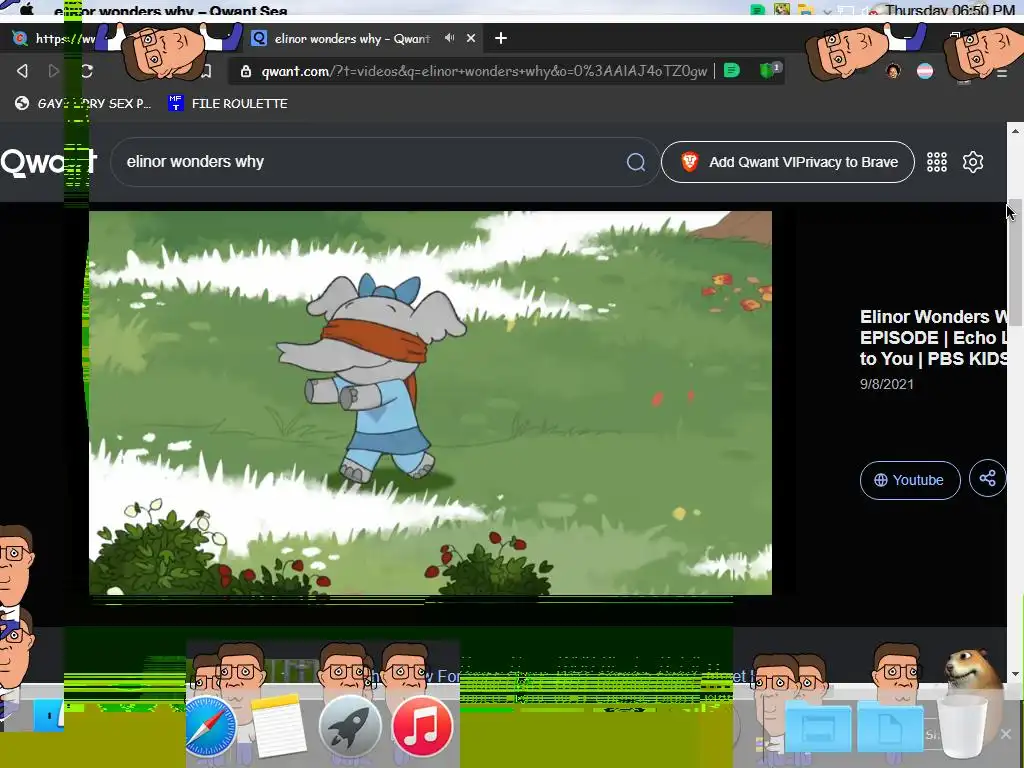
Task: Click the Qwant logo
Action: coord(48,162)
